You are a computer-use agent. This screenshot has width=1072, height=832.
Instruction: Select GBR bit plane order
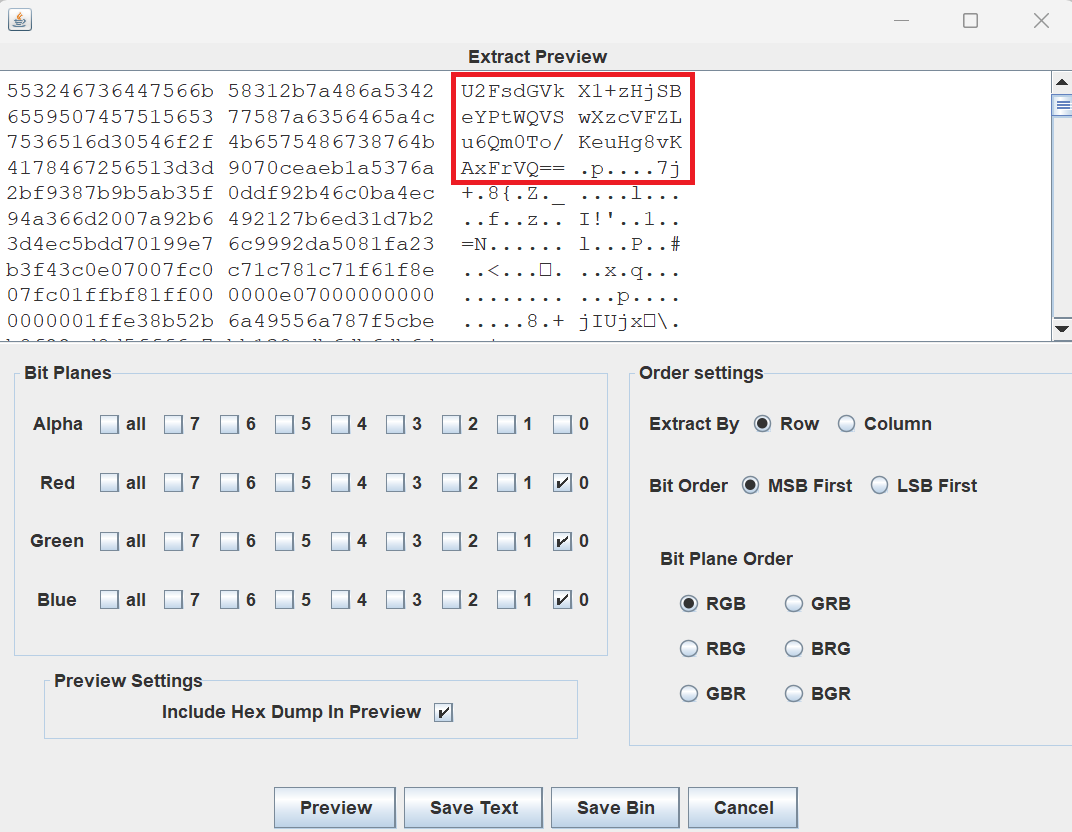click(688, 693)
